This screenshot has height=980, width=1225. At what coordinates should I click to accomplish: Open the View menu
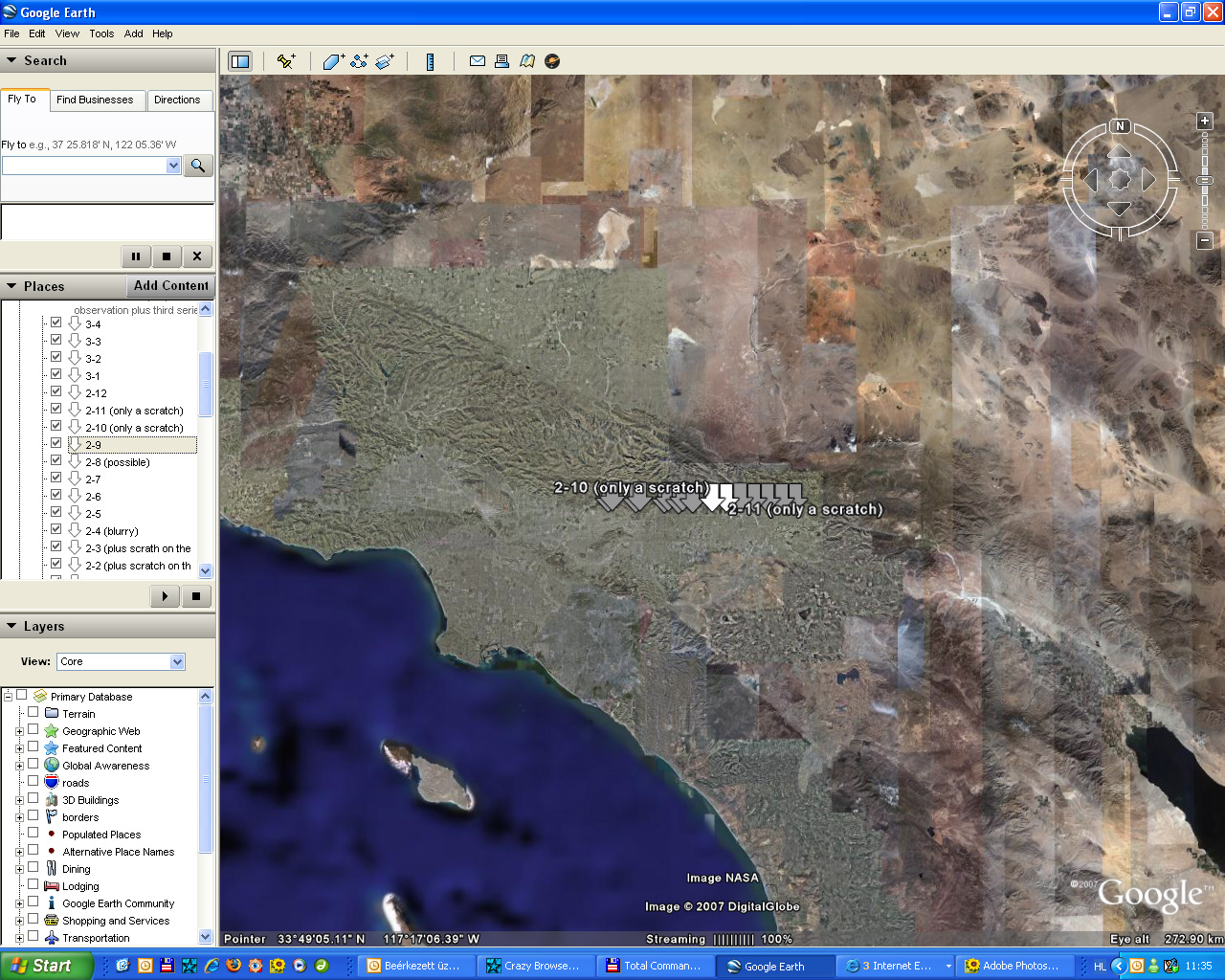click(x=67, y=33)
